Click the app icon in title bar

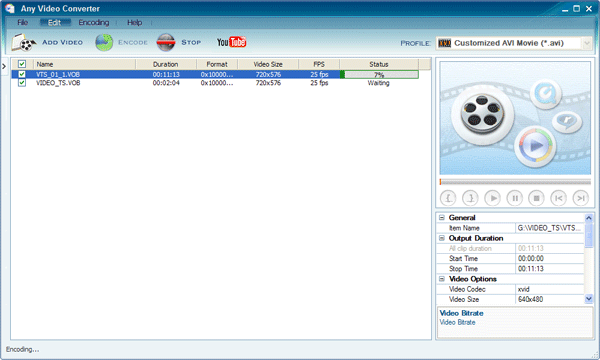tap(10, 8)
